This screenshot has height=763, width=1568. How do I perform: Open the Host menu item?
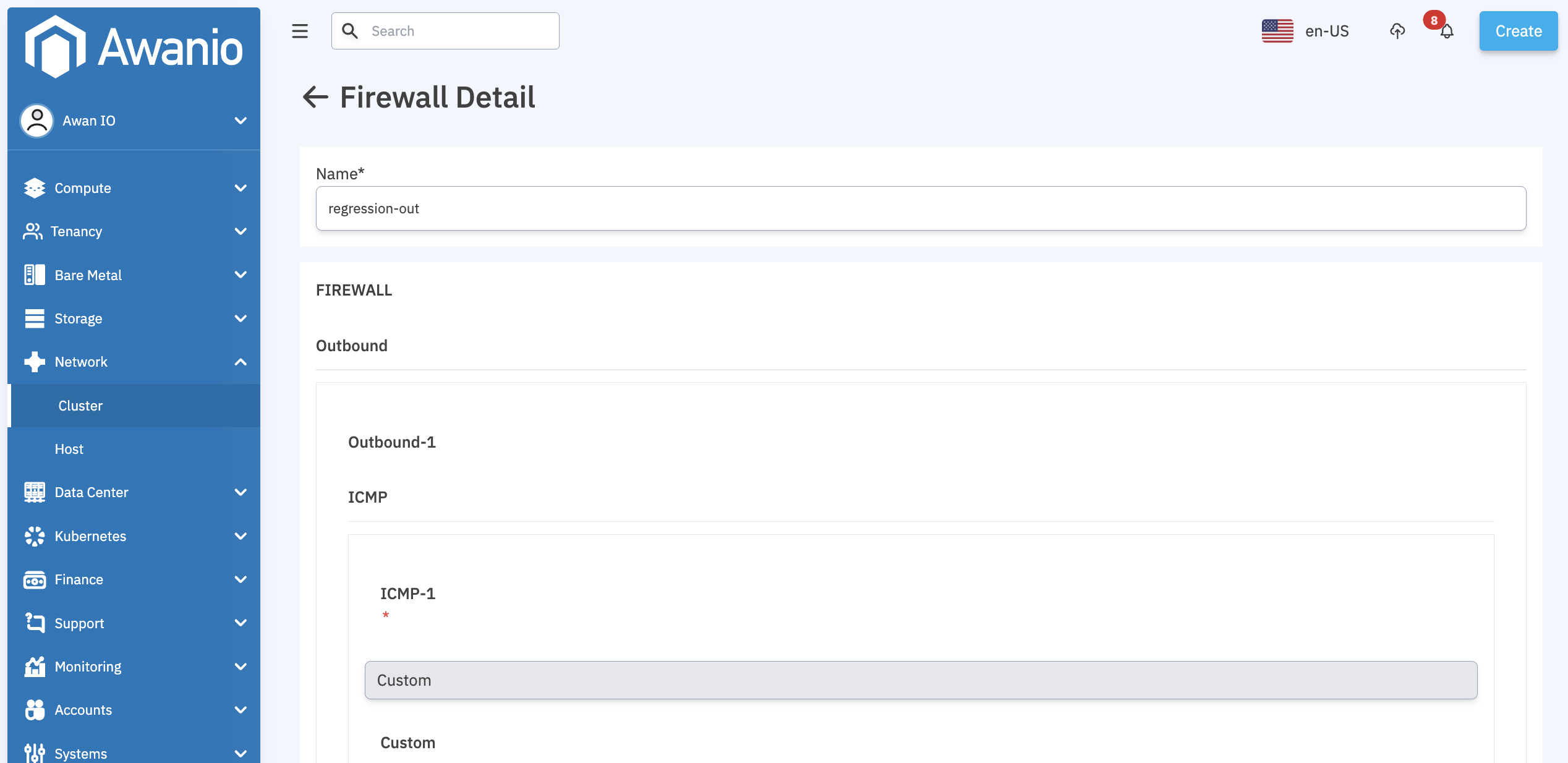click(x=69, y=449)
